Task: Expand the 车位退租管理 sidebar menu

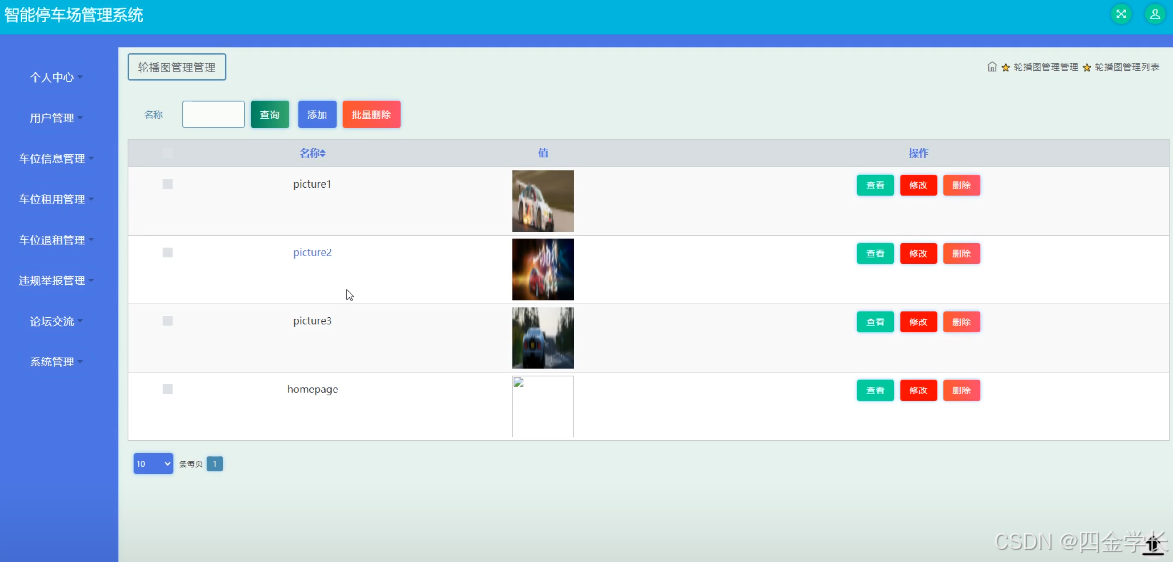Action: 56,240
